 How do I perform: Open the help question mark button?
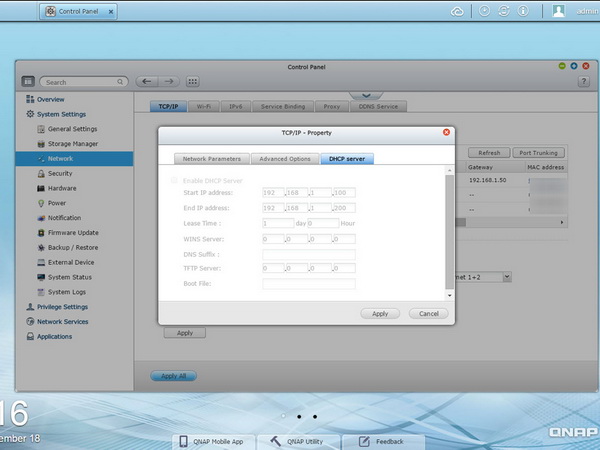click(x=583, y=81)
